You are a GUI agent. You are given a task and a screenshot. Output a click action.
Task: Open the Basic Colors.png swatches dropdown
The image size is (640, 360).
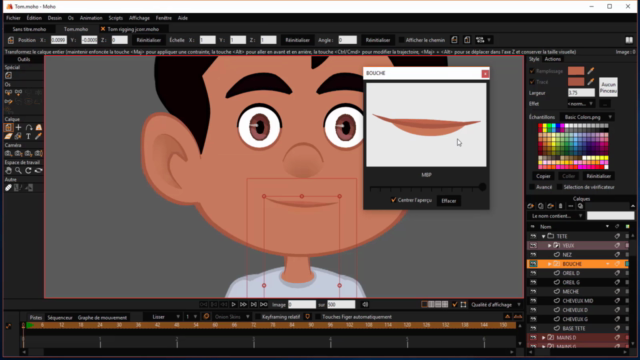[x=587, y=117]
